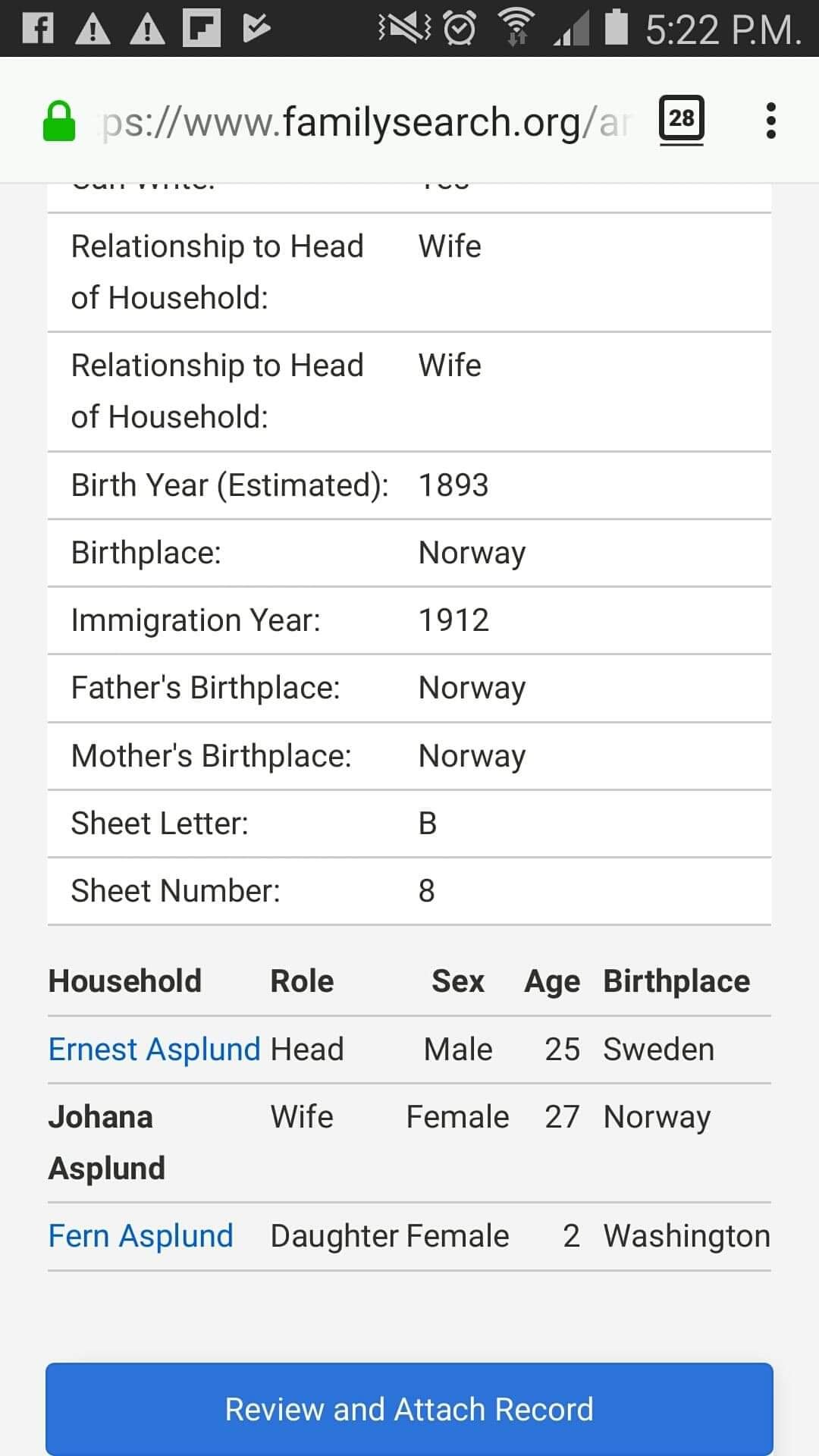Tap the Facebook notification icon in status bar
The image size is (819, 1456).
(x=38, y=29)
